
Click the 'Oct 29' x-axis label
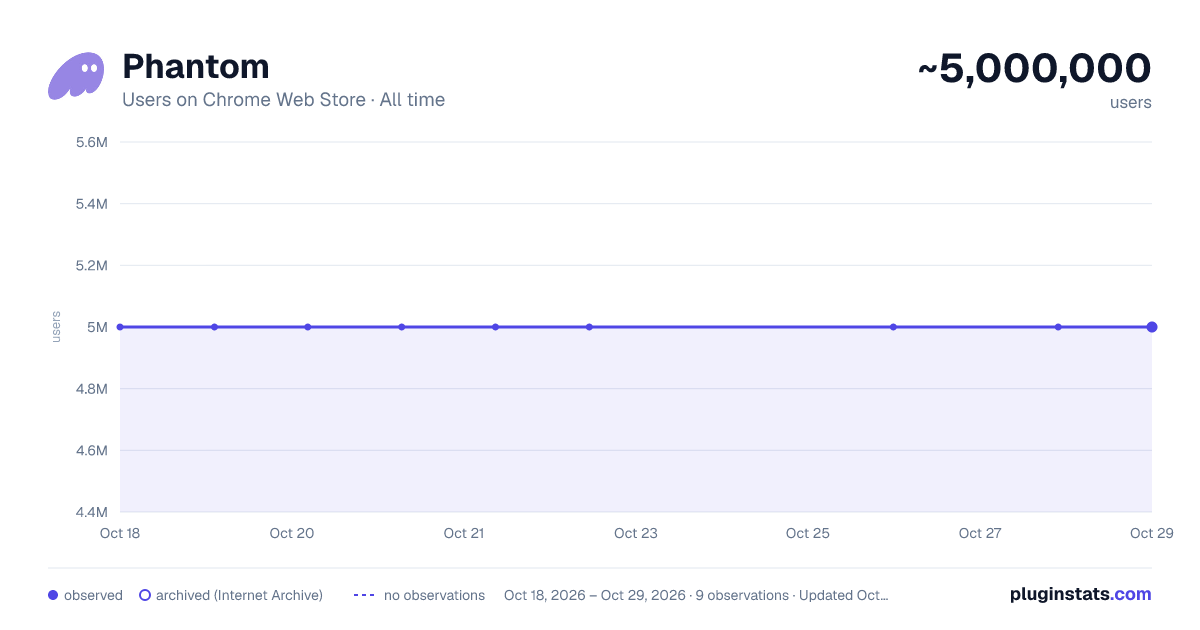[1151, 533]
